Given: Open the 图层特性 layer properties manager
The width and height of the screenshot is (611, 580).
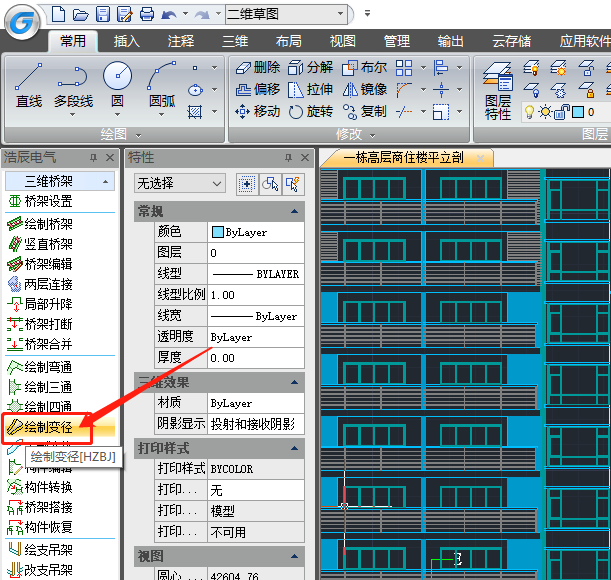Looking at the screenshot, I should (497, 90).
